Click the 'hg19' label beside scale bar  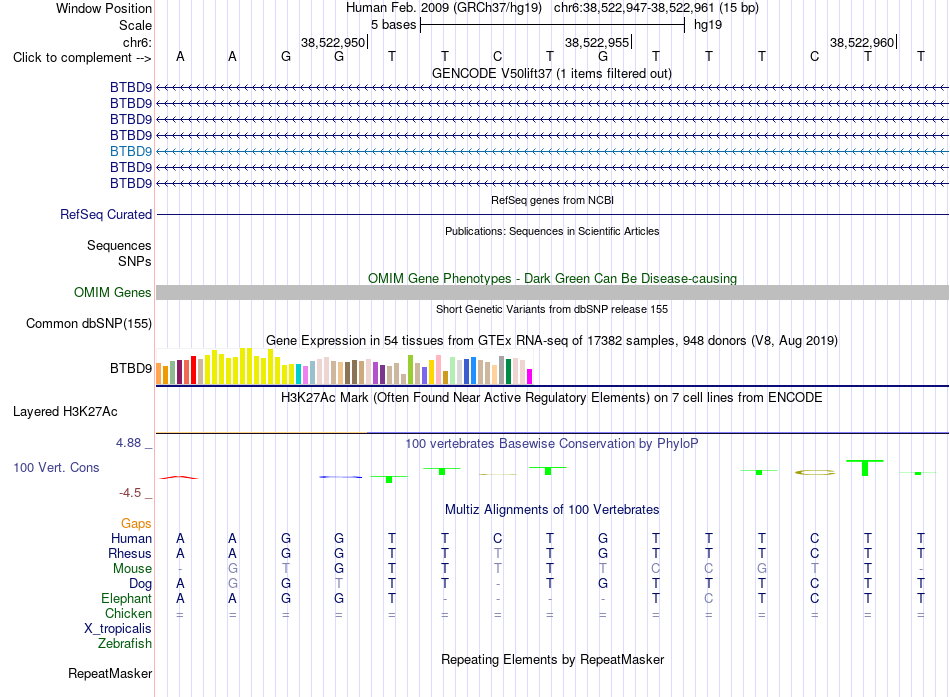[708, 25]
